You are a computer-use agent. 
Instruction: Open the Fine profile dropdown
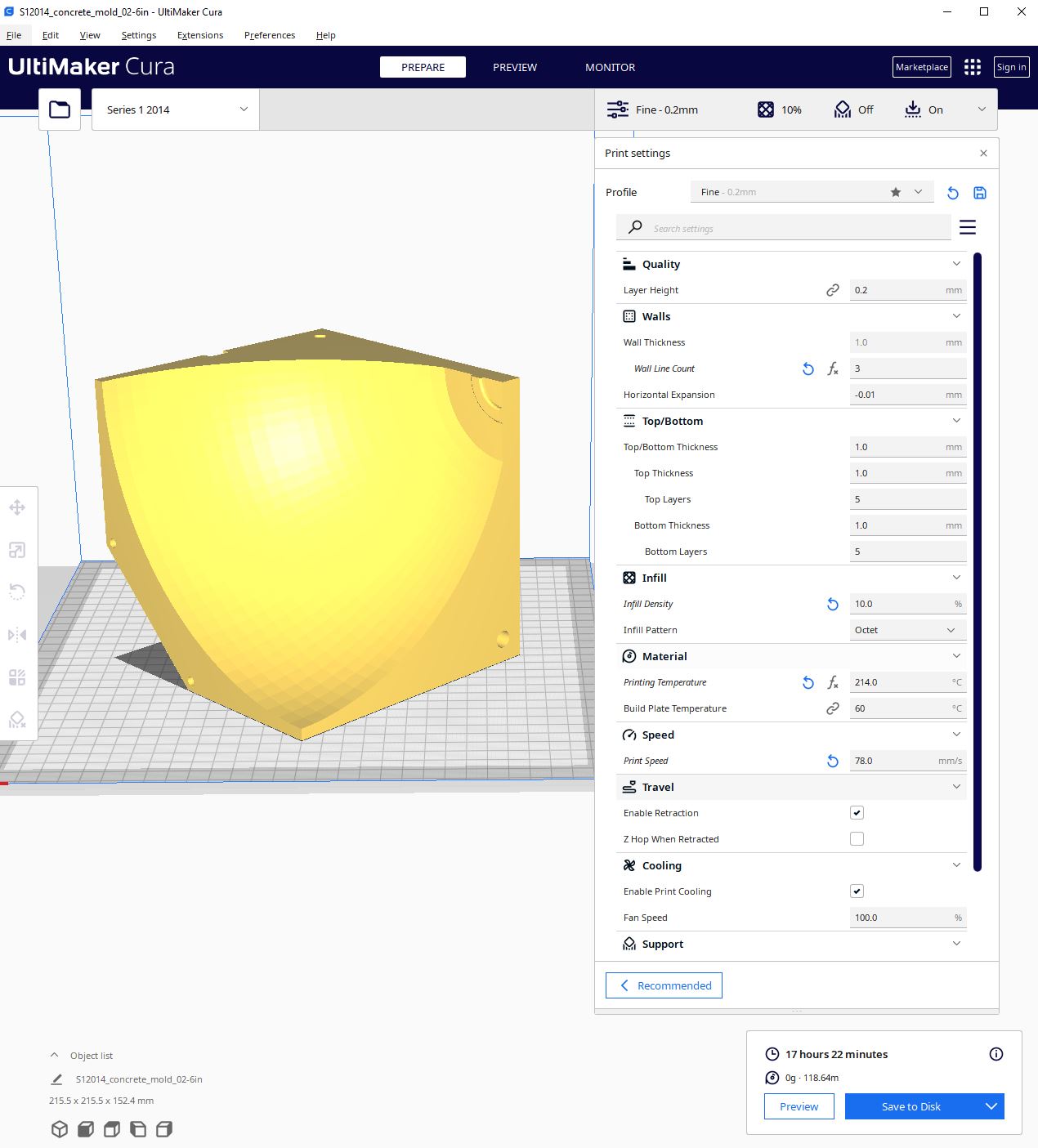(x=812, y=192)
